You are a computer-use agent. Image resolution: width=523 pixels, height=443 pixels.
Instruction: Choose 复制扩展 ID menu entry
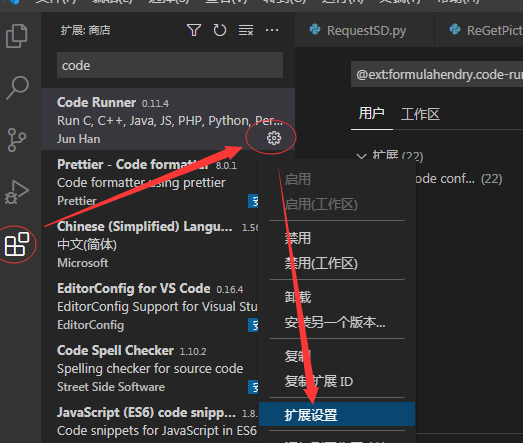[x=337, y=381]
